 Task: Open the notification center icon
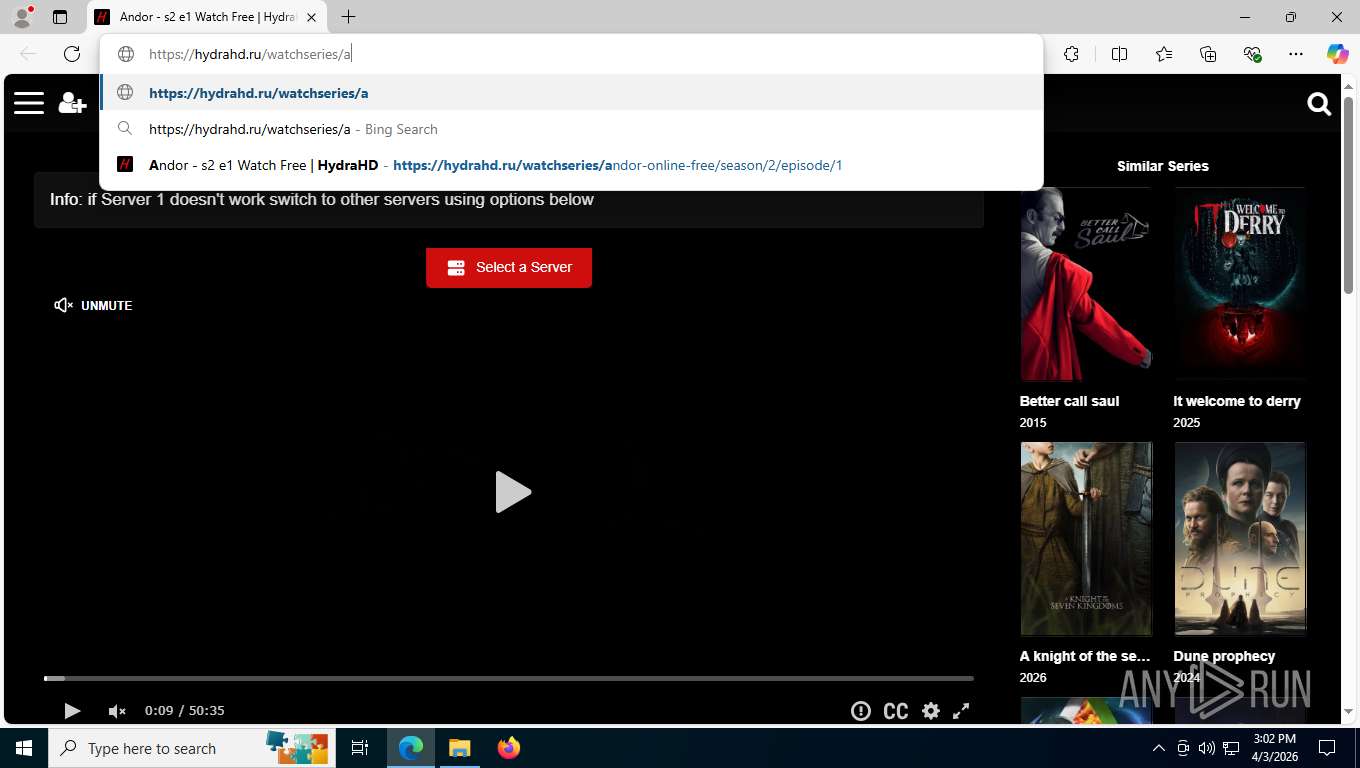[x=1327, y=748]
